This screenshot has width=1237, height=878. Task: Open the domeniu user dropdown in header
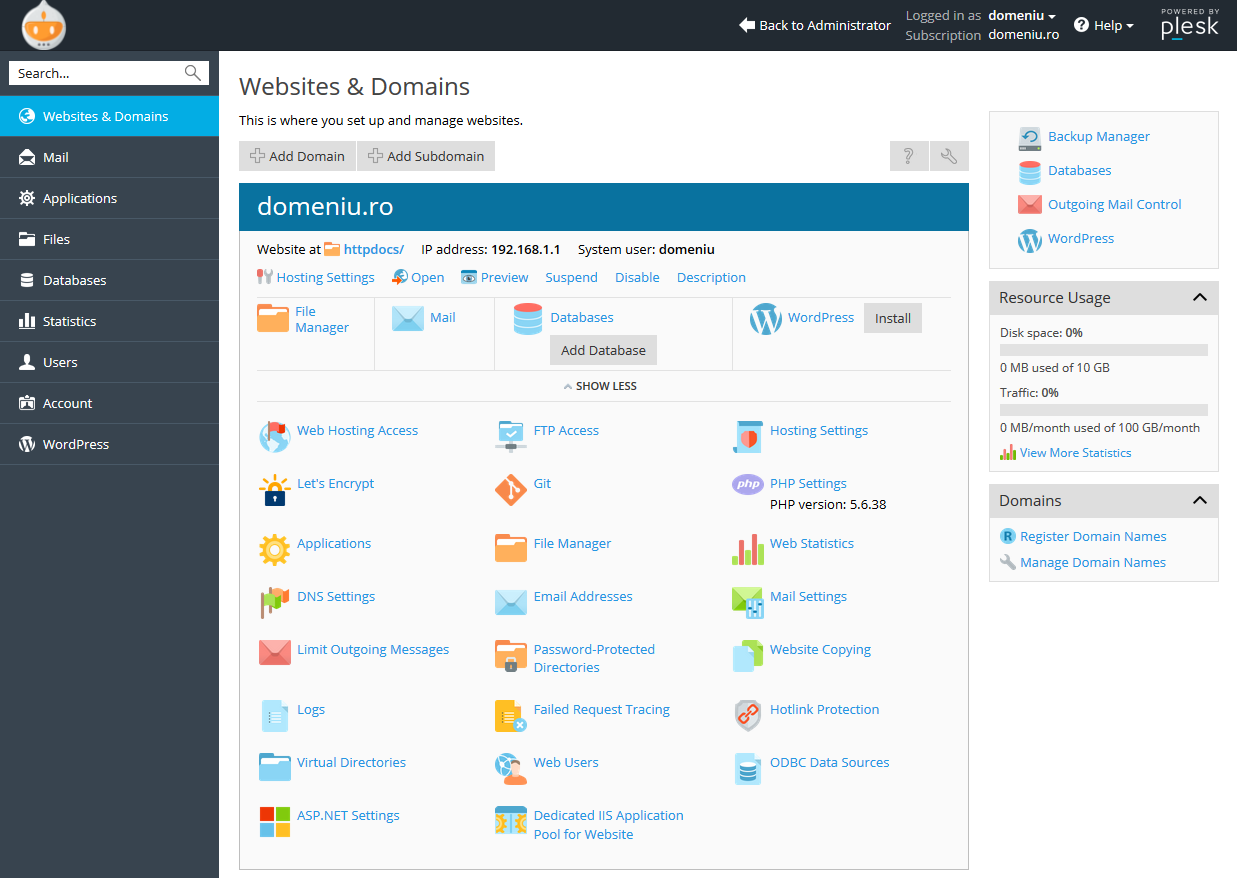tap(1022, 15)
